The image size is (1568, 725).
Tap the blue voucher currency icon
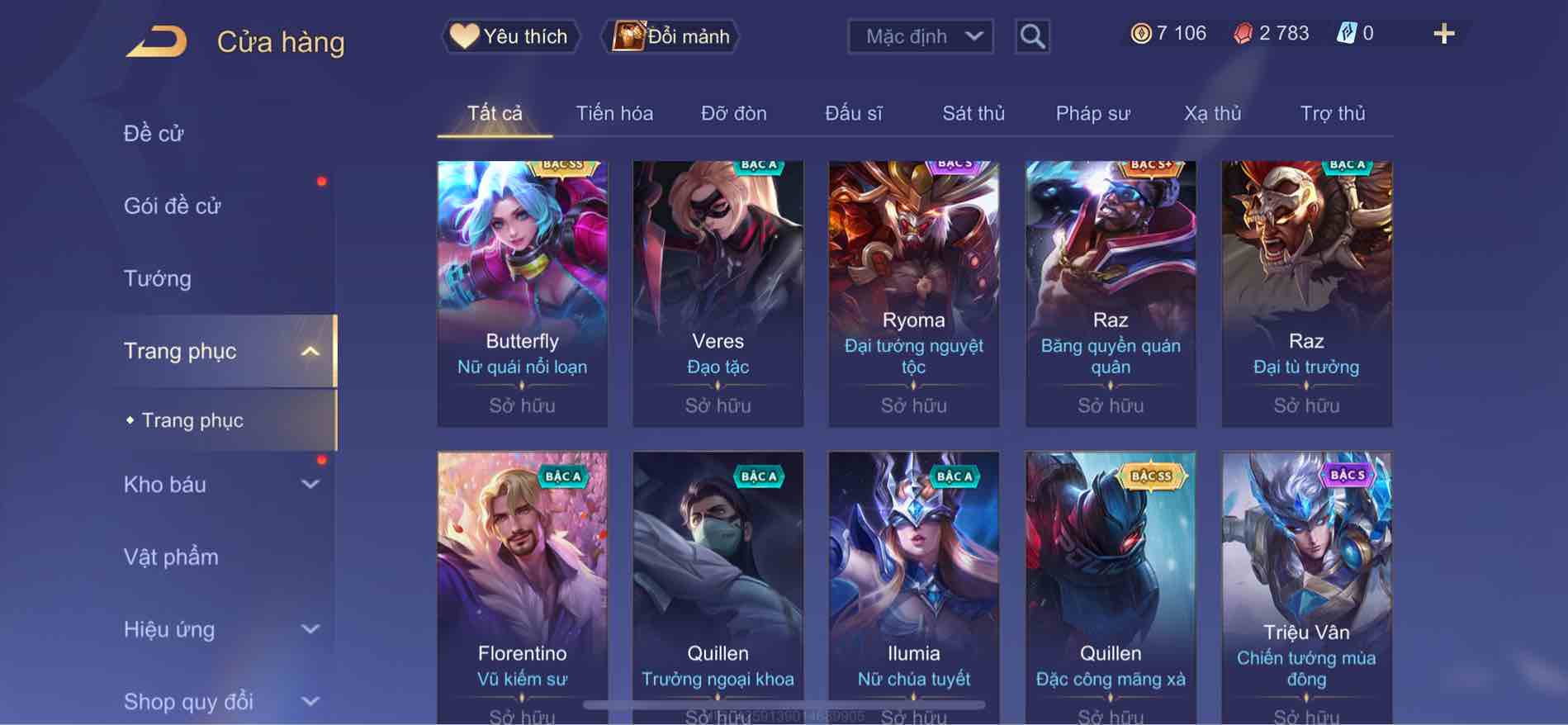(x=1346, y=34)
